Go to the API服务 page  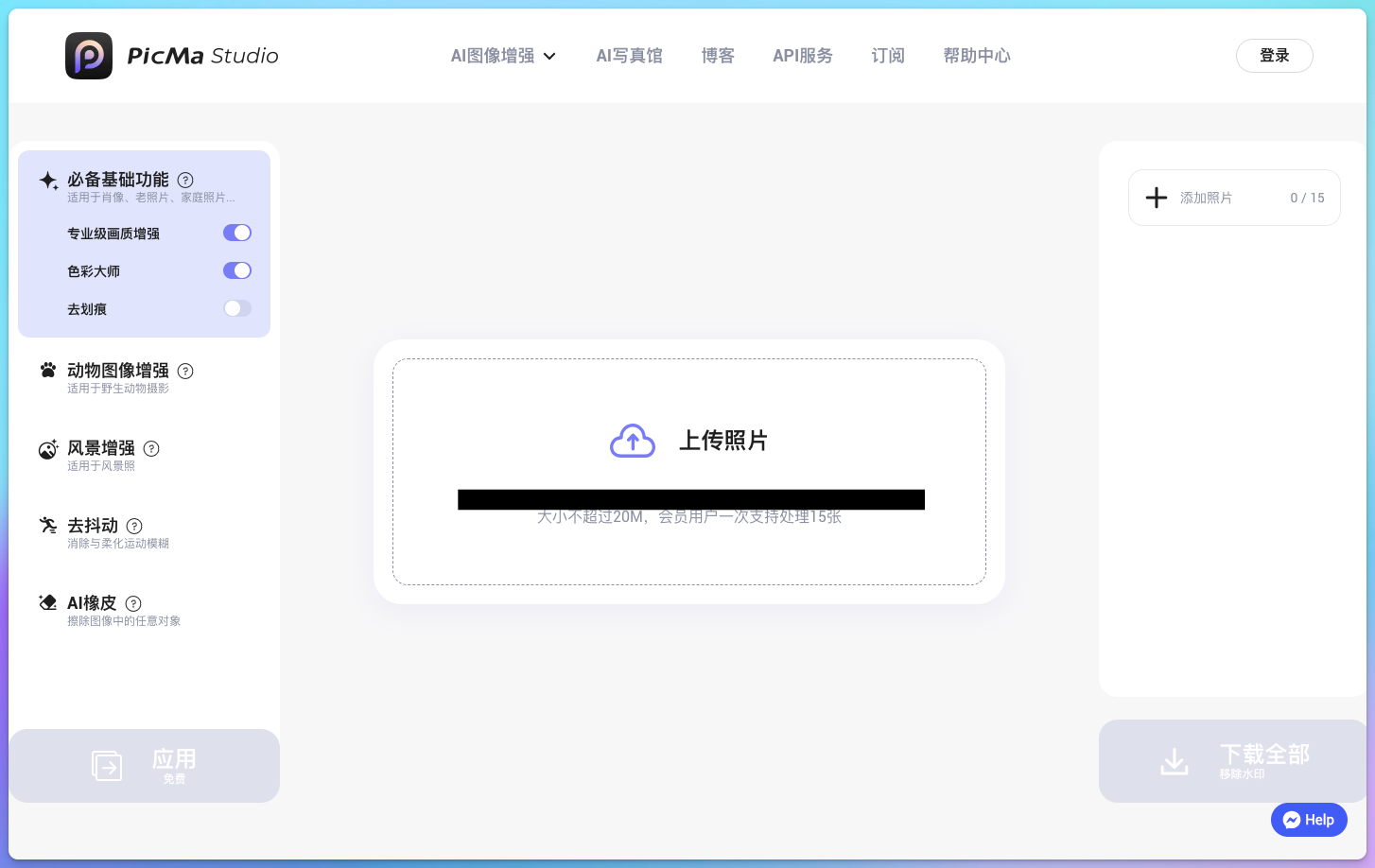[802, 56]
